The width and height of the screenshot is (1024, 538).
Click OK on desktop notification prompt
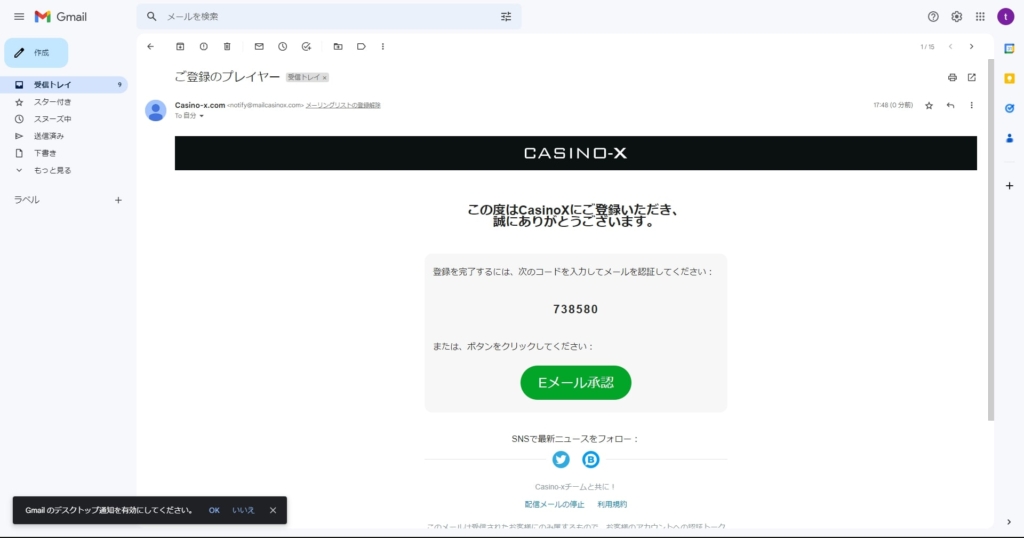[214, 511]
